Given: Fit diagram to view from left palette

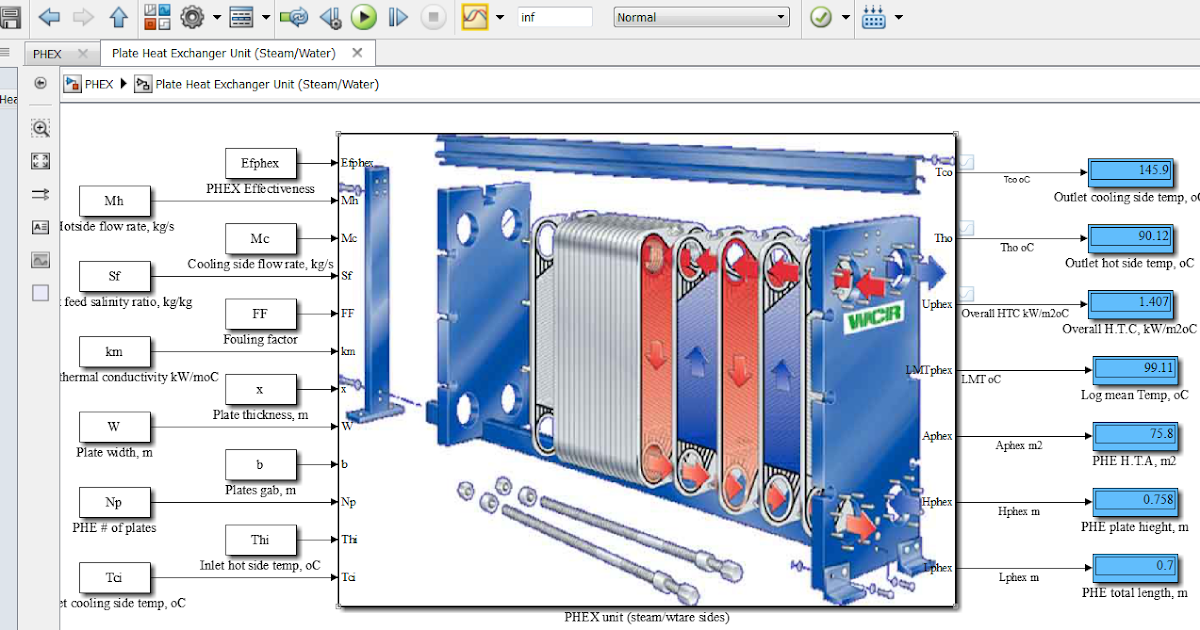Looking at the screenshot, I should pos(40,160).
